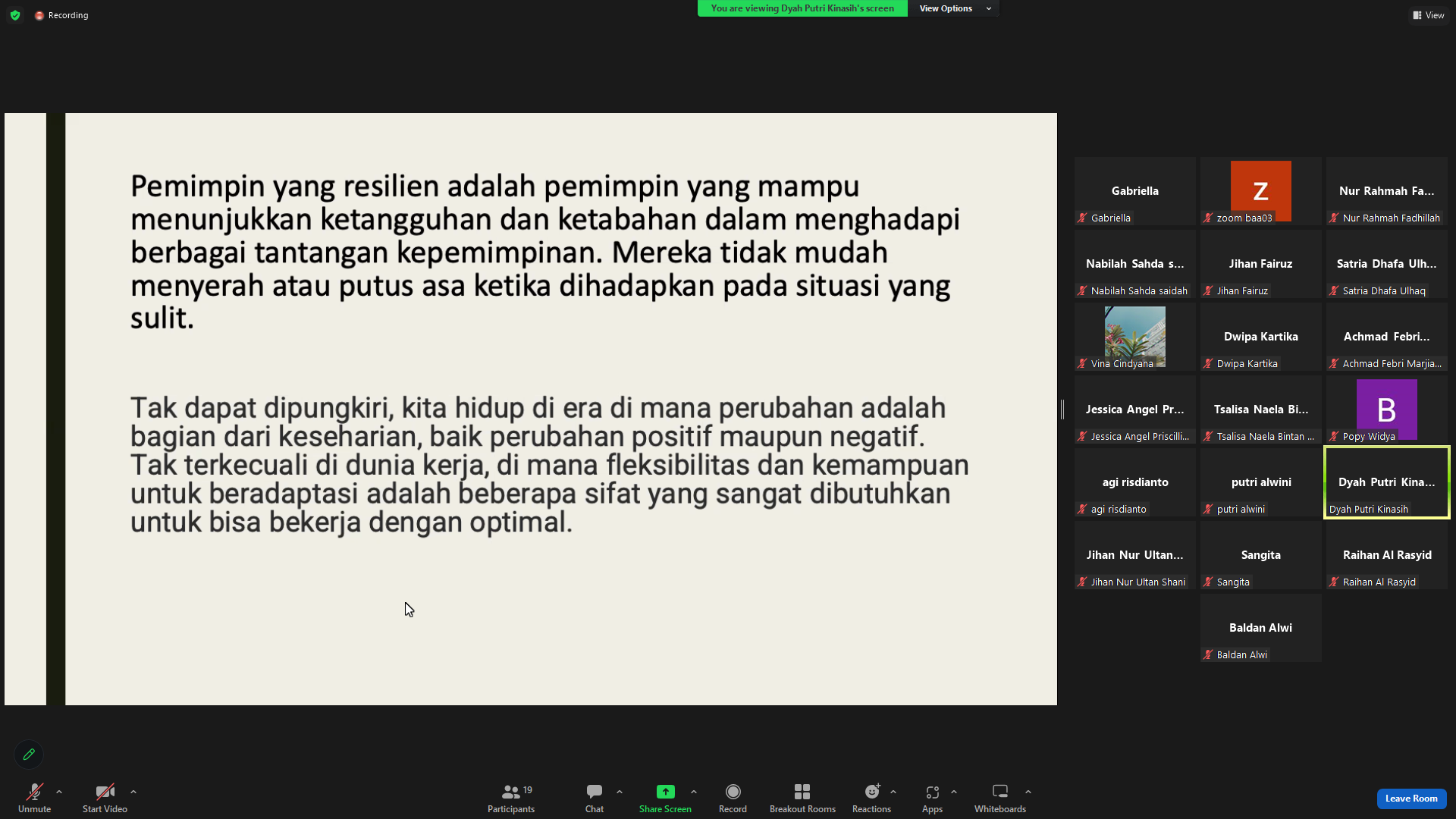The image size is (1456, 819).
Task: Expand reactions options arrow
Action: pyautogui.click(x=893, y=792)
